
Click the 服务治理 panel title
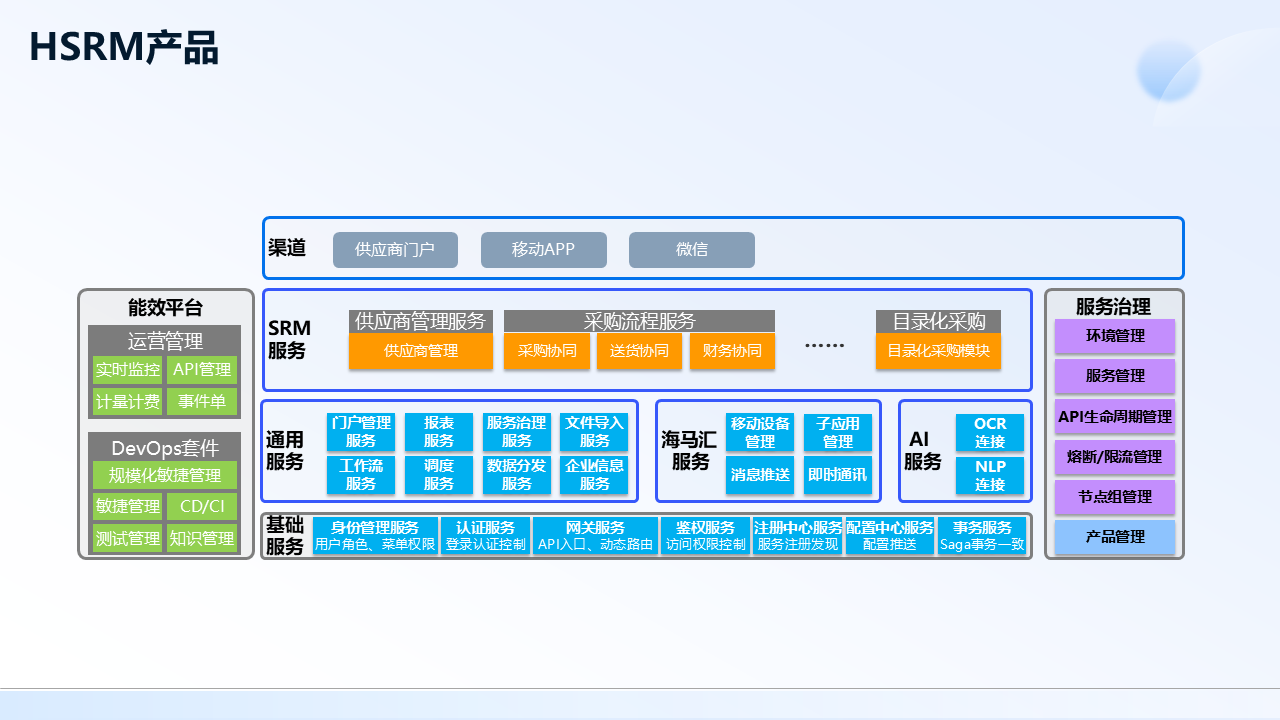(x=1114, y=306)
